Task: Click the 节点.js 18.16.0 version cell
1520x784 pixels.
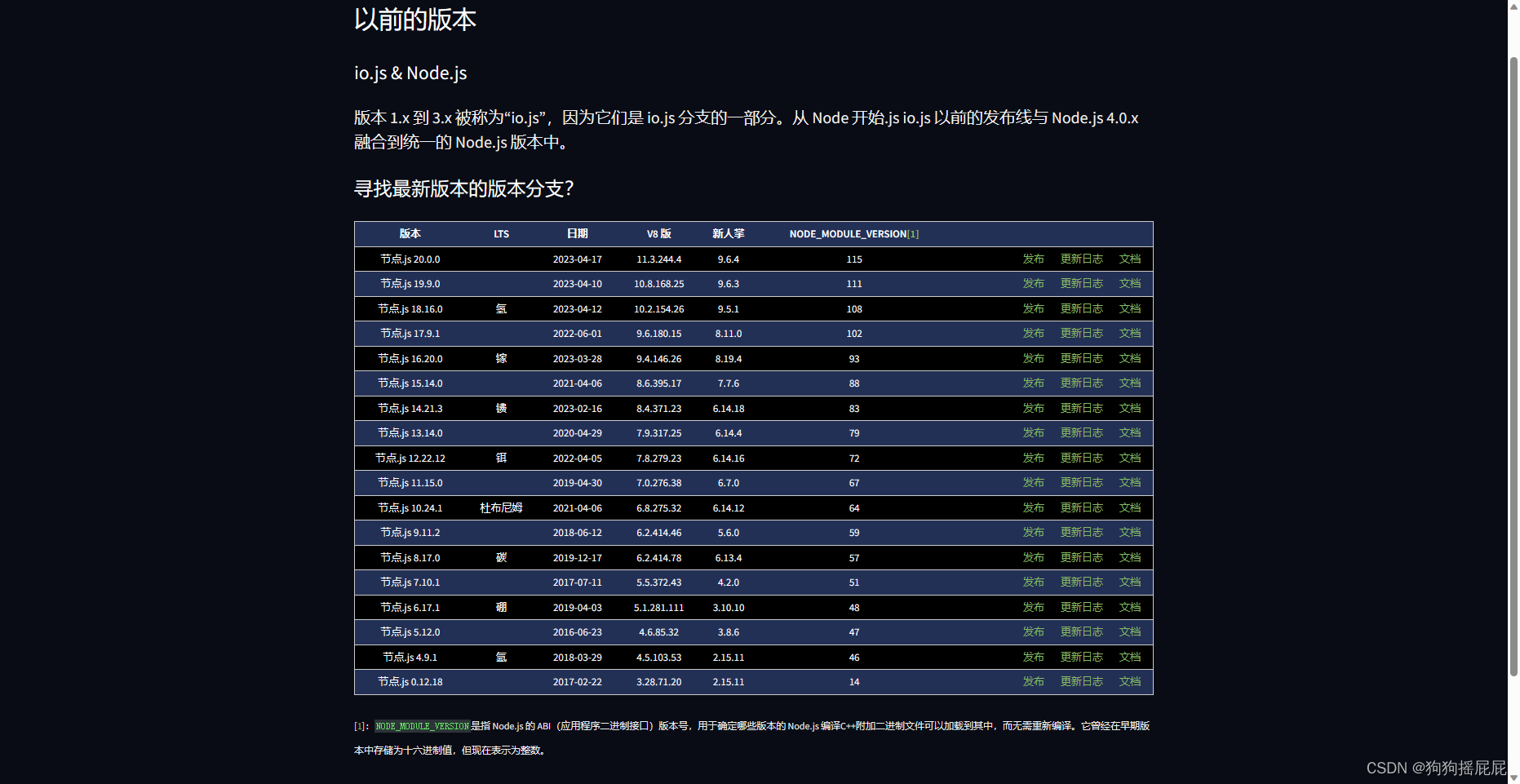Action: point(410,309)
